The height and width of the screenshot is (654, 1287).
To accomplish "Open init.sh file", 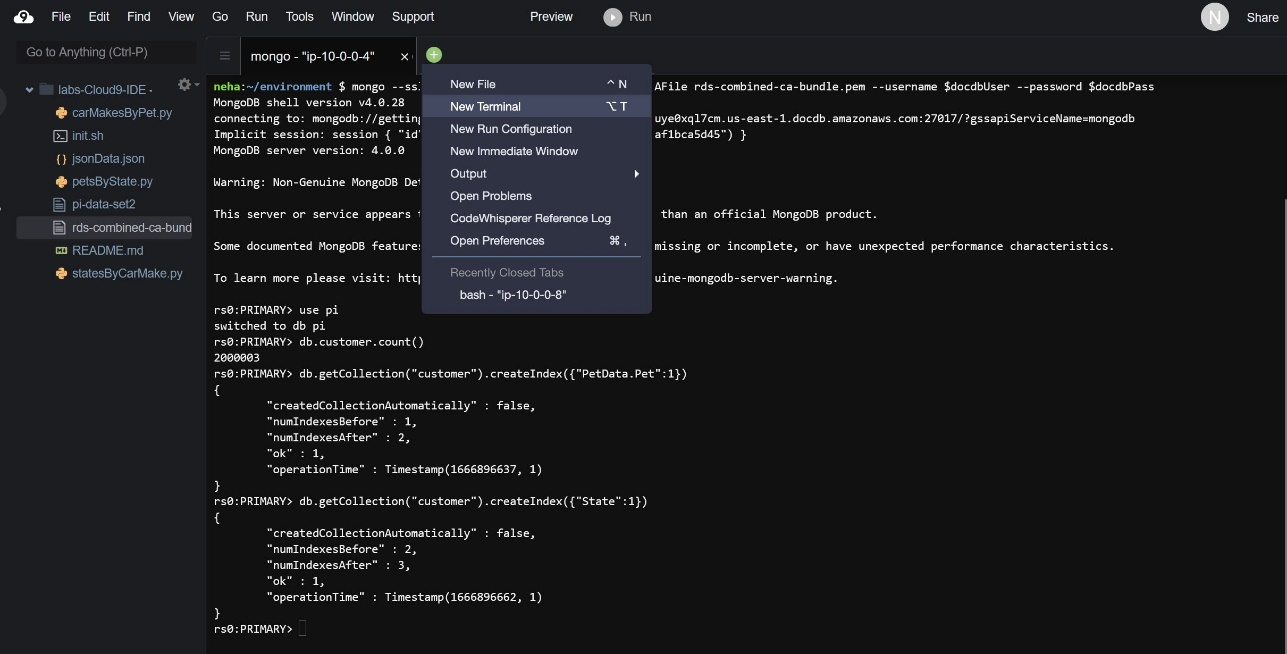I will 88,136.
